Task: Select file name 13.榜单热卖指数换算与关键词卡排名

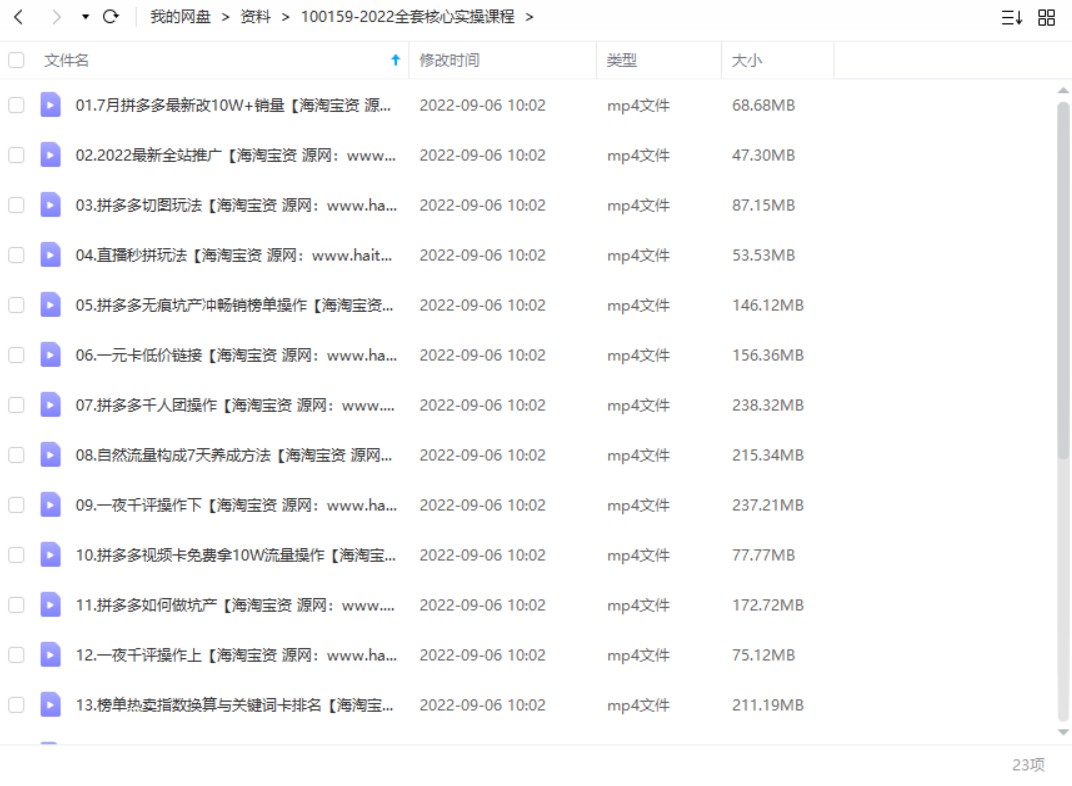Action: pyautogui.click(x=234, y=705)
